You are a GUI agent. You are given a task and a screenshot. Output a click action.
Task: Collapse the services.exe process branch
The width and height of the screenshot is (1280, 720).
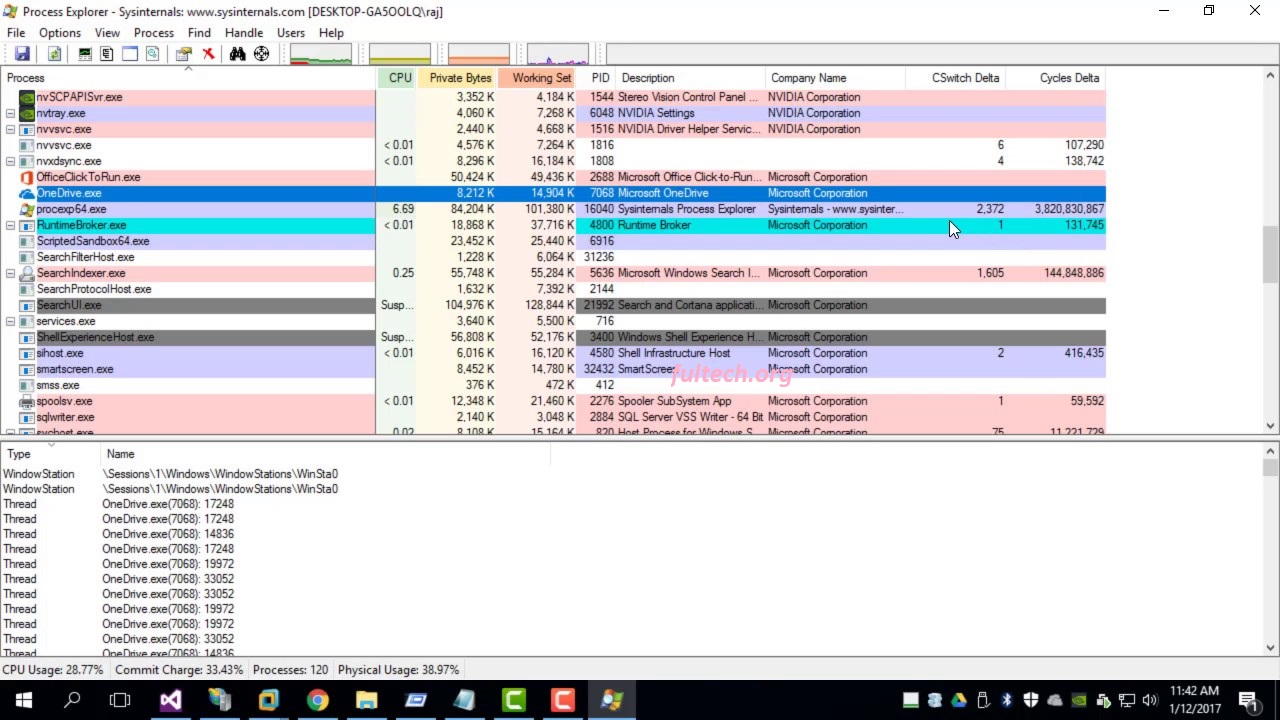(x=9, y=321)
